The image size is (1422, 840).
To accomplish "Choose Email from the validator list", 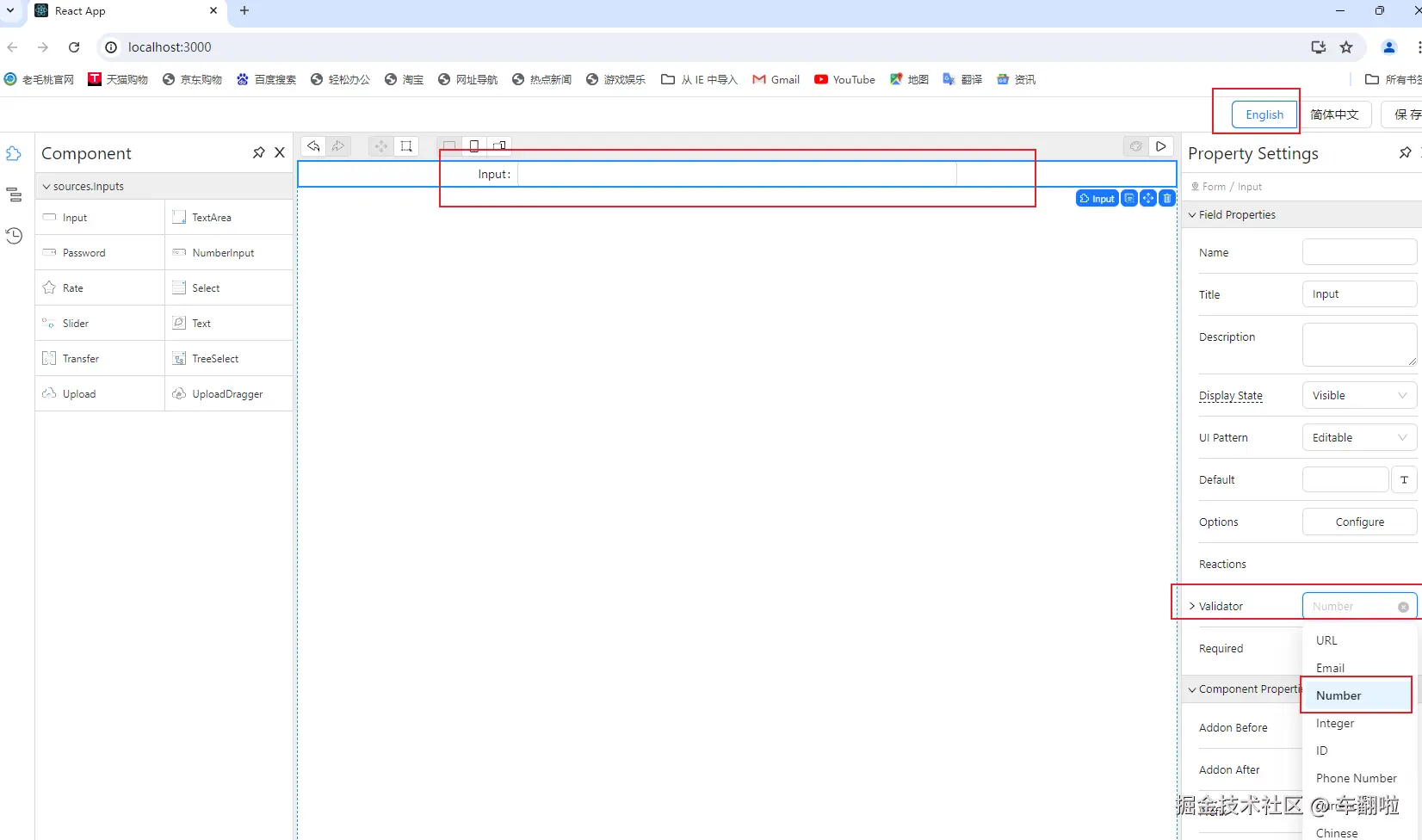I will click(1330, 668).
